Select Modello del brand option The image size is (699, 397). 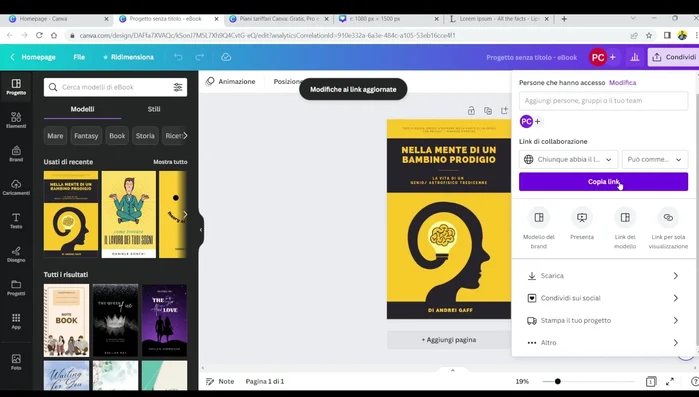tap(539, 229)
